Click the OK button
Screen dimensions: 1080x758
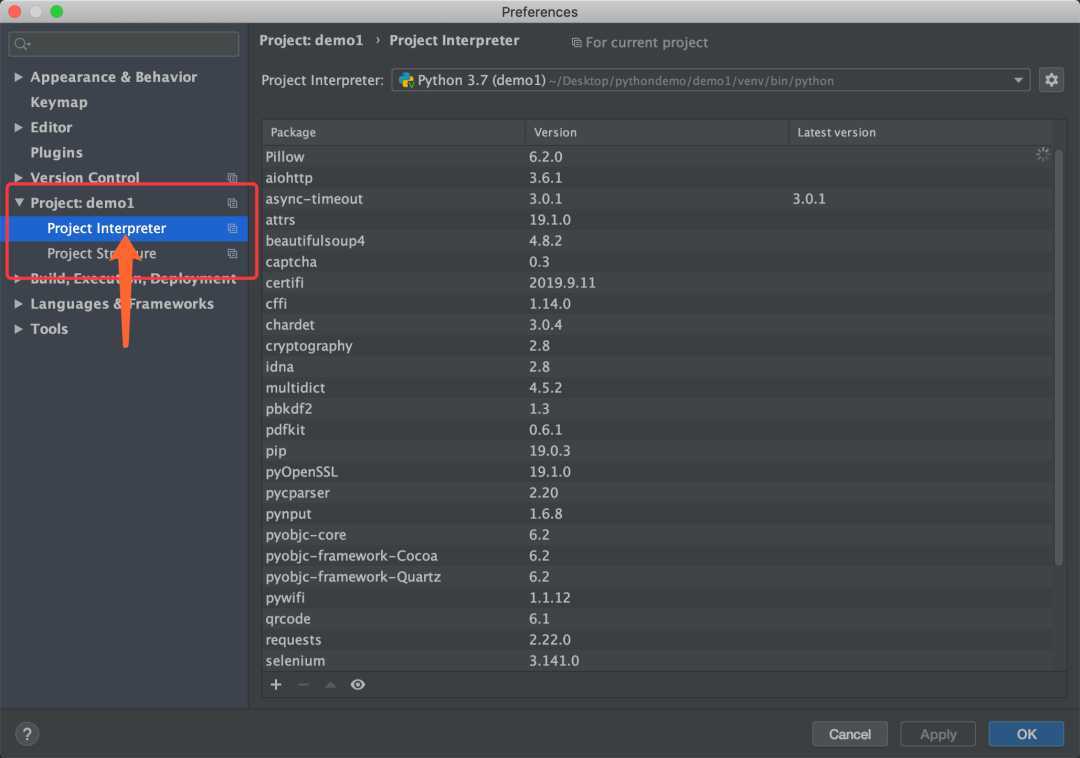click(x=1026, y=734)
